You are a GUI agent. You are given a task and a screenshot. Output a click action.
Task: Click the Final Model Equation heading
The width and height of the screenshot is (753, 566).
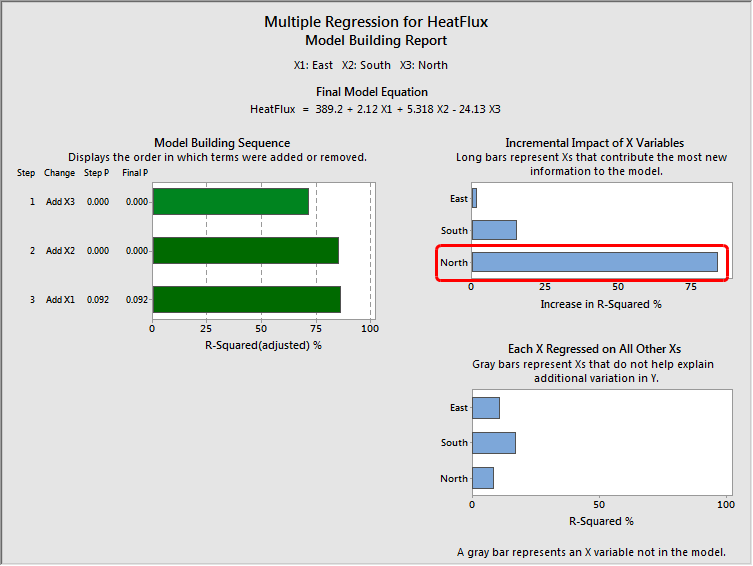pyautogui.click(x=376, y=92)
